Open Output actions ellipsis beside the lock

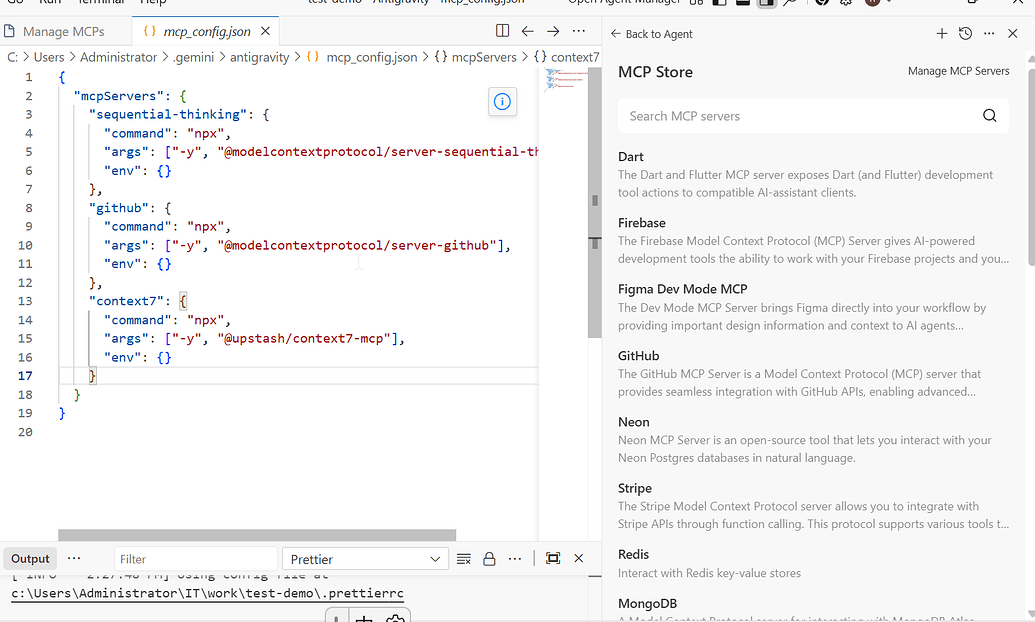pyautogui.click(x=515, y=559)
